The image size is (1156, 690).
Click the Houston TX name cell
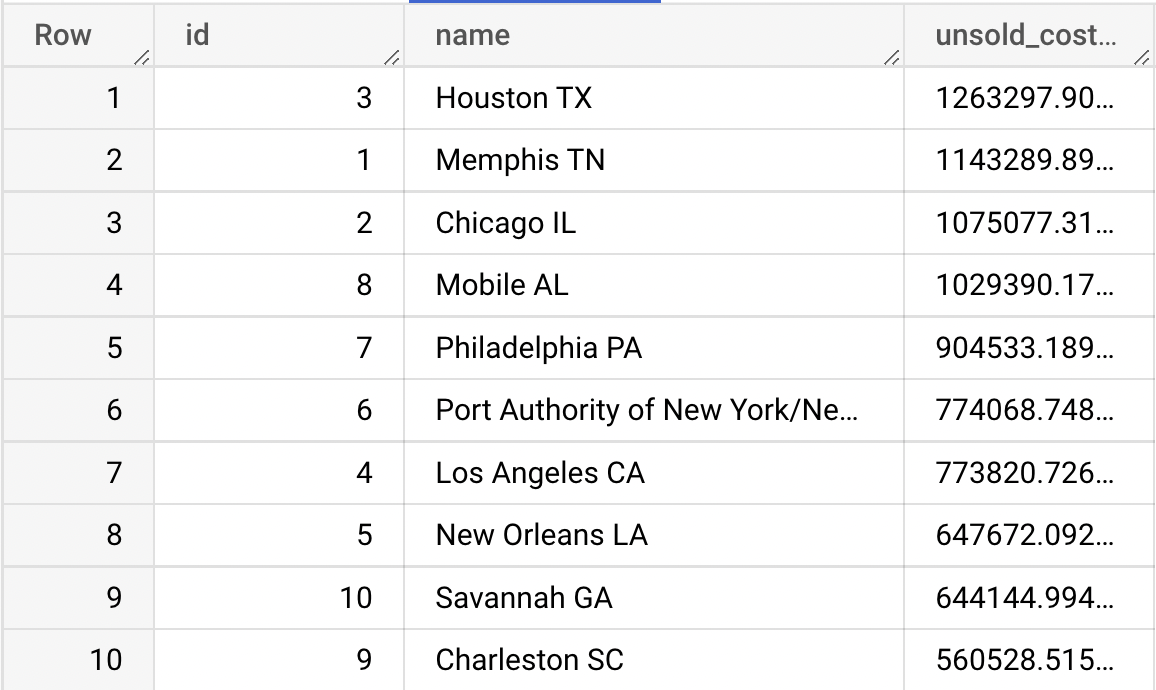point(514,98)
